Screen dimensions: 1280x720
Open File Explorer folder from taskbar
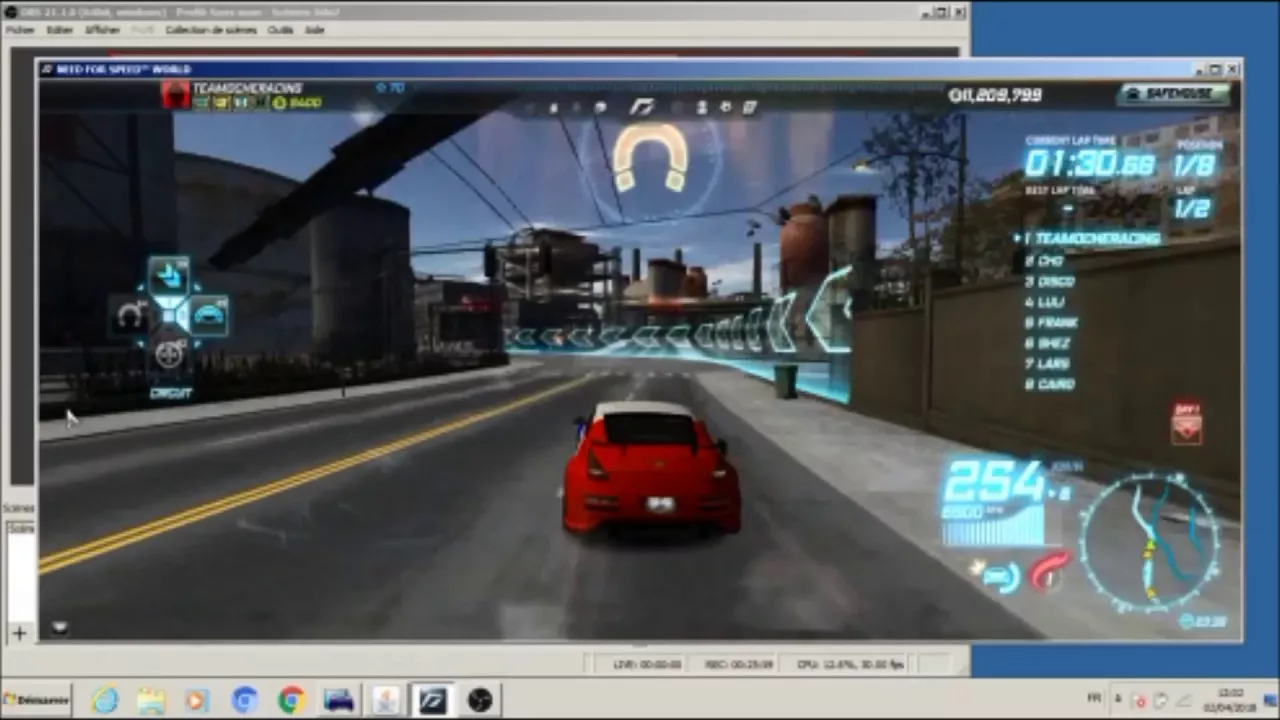[x=151, y=700]
